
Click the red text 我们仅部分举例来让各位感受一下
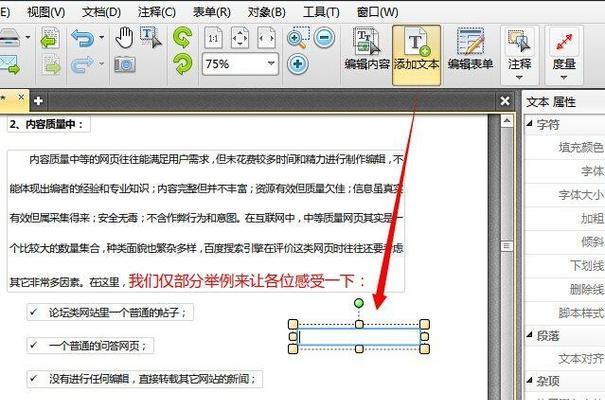(241, 281)
